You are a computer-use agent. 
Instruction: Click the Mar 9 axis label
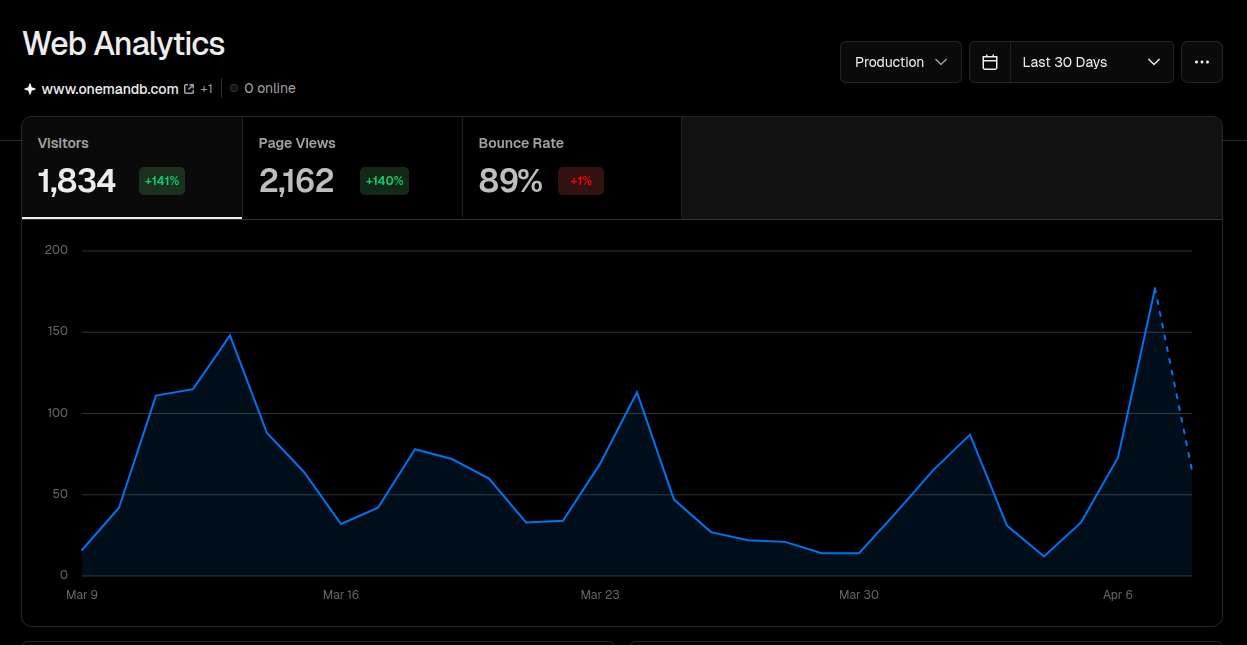(82, 595)
